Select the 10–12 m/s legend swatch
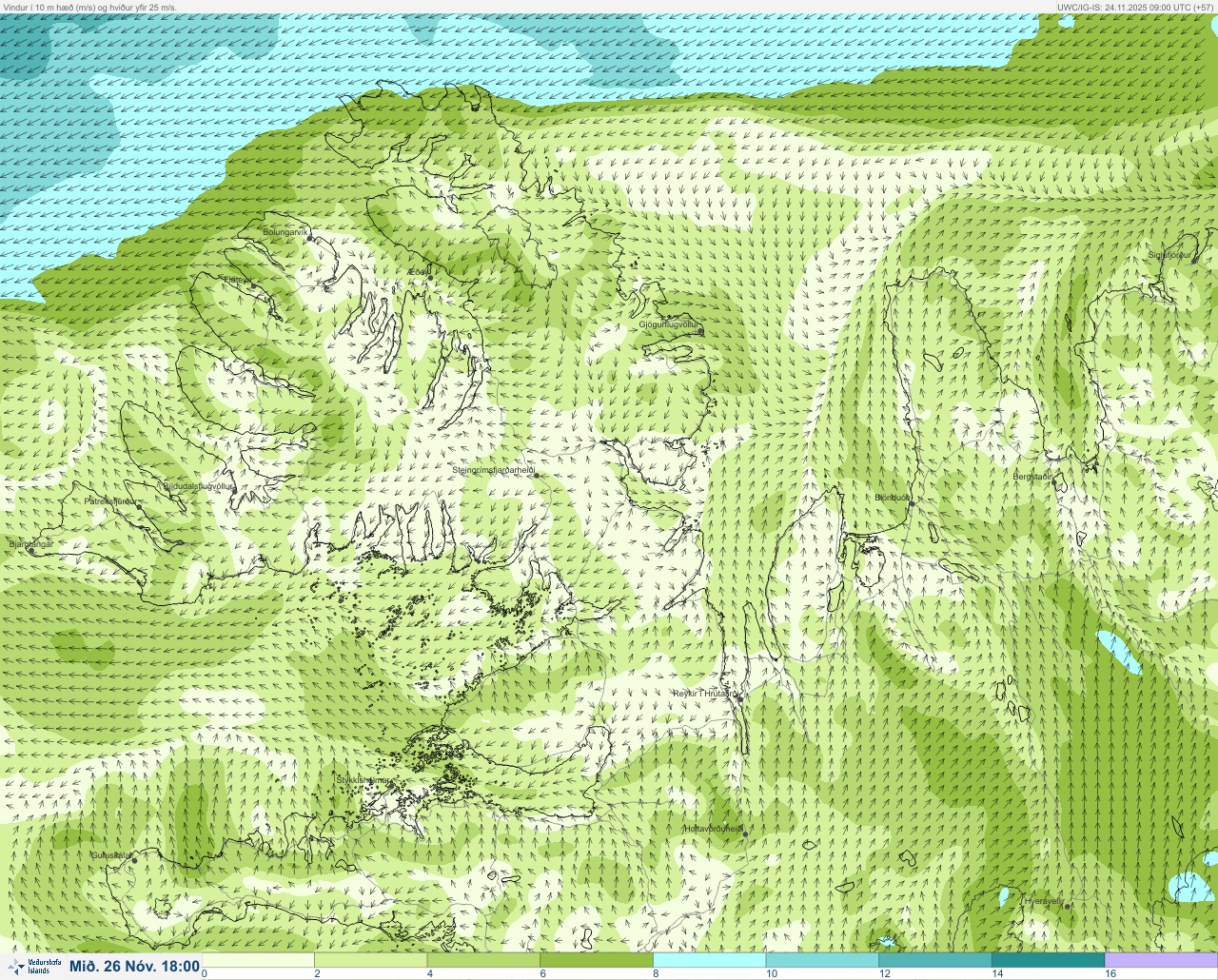Image resolution: width=1218 pixels, height=980 pixels. [822, 960]
